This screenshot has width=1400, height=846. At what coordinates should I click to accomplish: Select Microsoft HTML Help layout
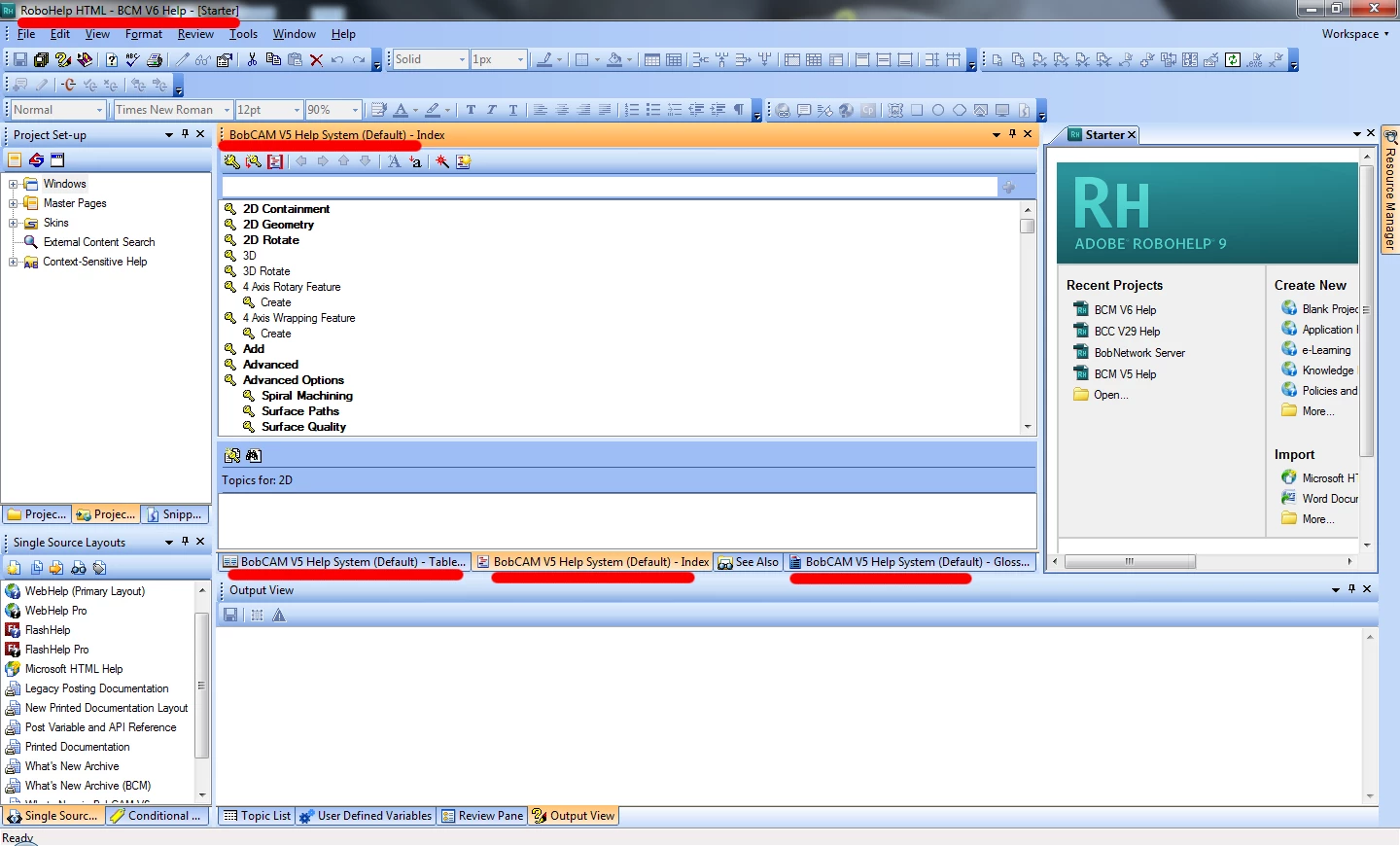pos(74,669)
